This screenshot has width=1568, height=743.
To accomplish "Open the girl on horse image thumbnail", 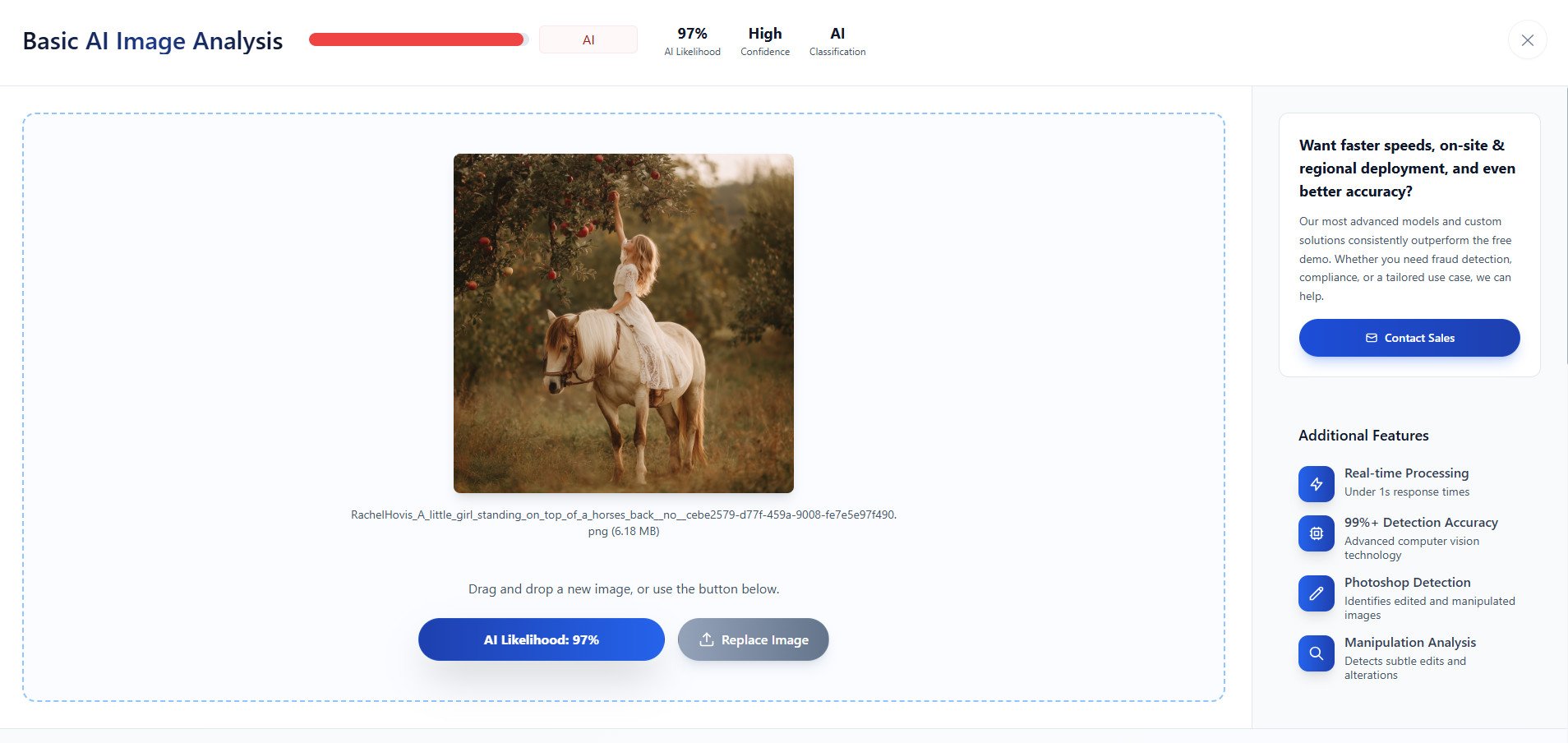I will point(623,323).
